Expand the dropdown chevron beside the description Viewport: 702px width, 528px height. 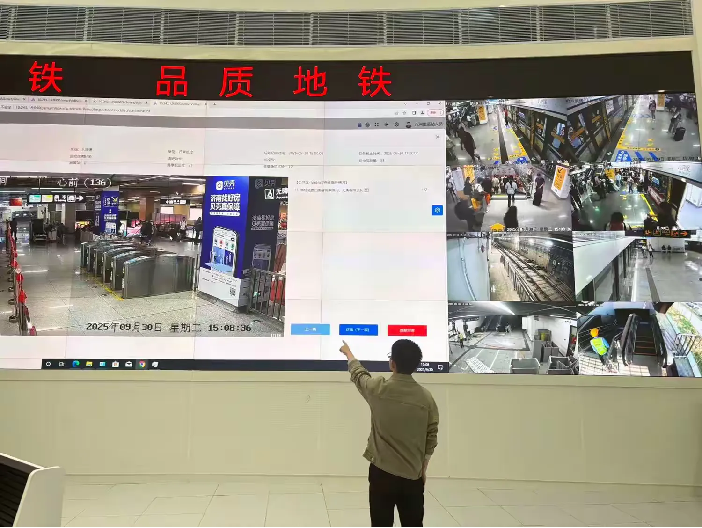coord(424,190)
